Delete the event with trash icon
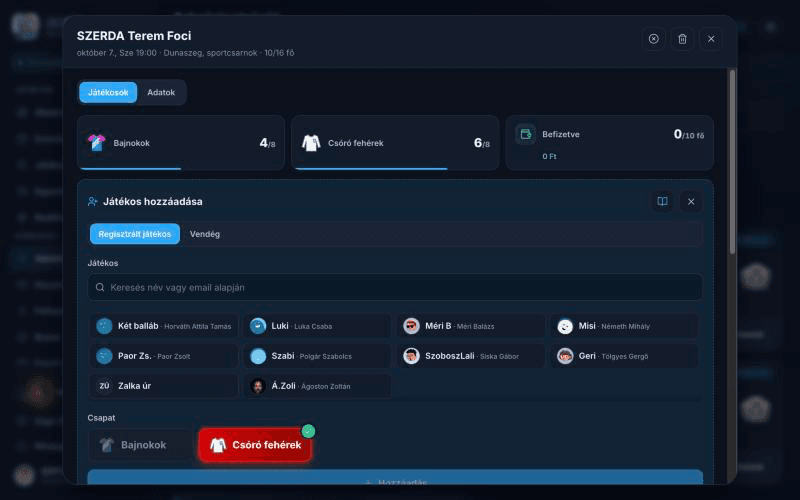Viewport: 800px width, 500px height. [x=682, y=39]
